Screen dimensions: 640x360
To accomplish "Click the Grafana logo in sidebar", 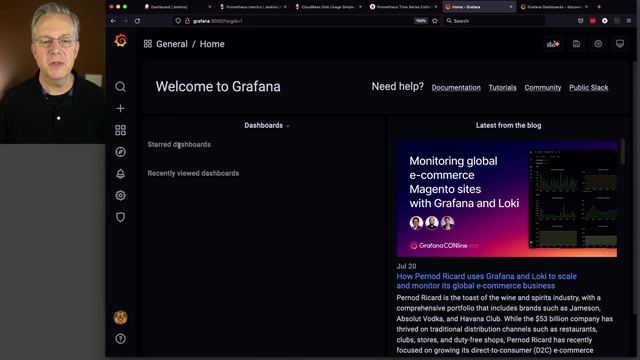I will (x=120, y=40).
